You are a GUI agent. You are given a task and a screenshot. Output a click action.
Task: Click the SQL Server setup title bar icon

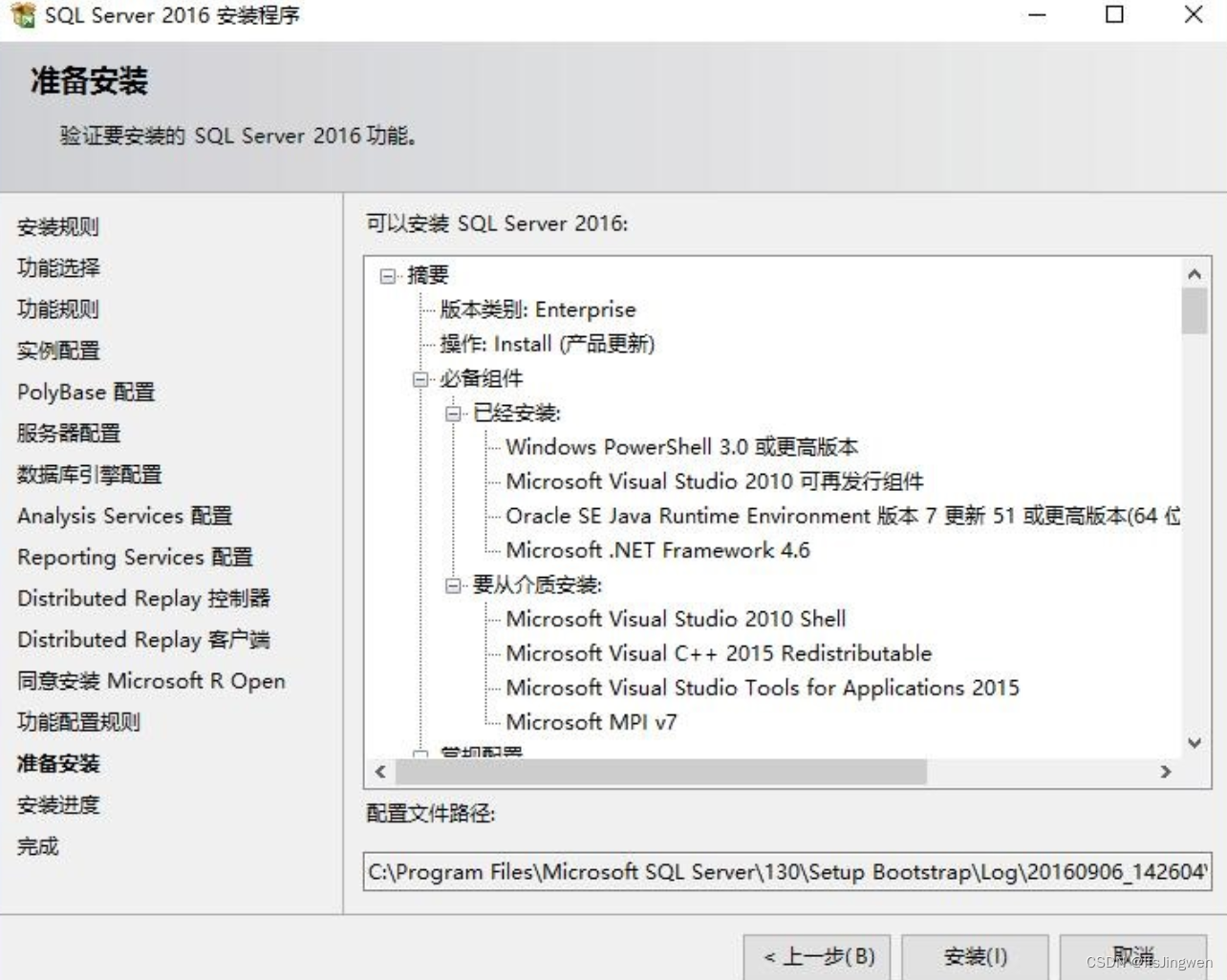pos(23,15)
